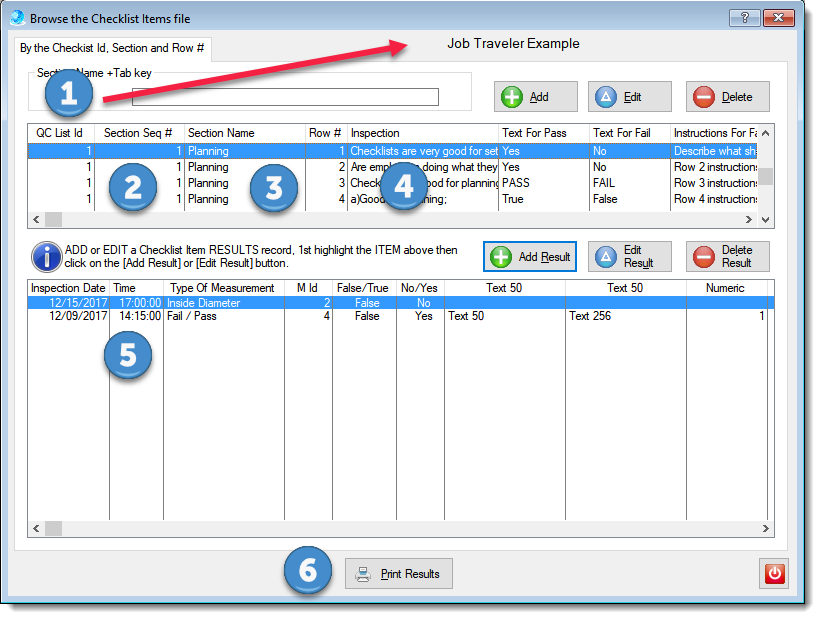Click the blue info icon

46,256
